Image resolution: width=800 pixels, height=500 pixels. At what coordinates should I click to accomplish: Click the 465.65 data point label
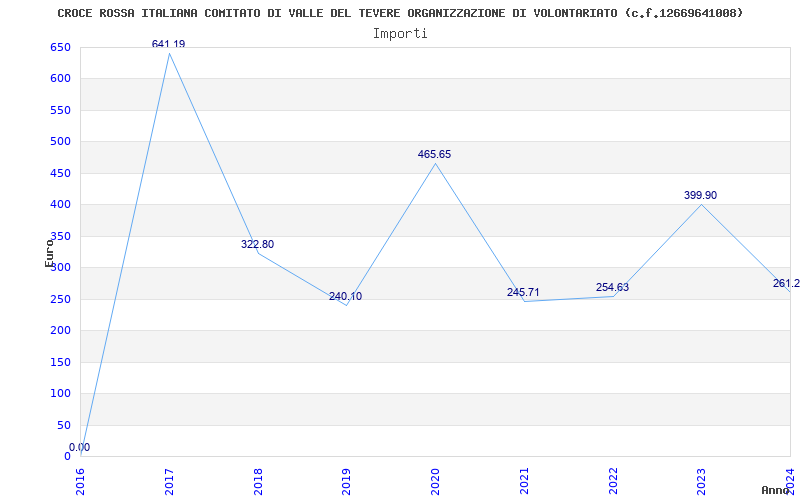[x=434, y=155]
